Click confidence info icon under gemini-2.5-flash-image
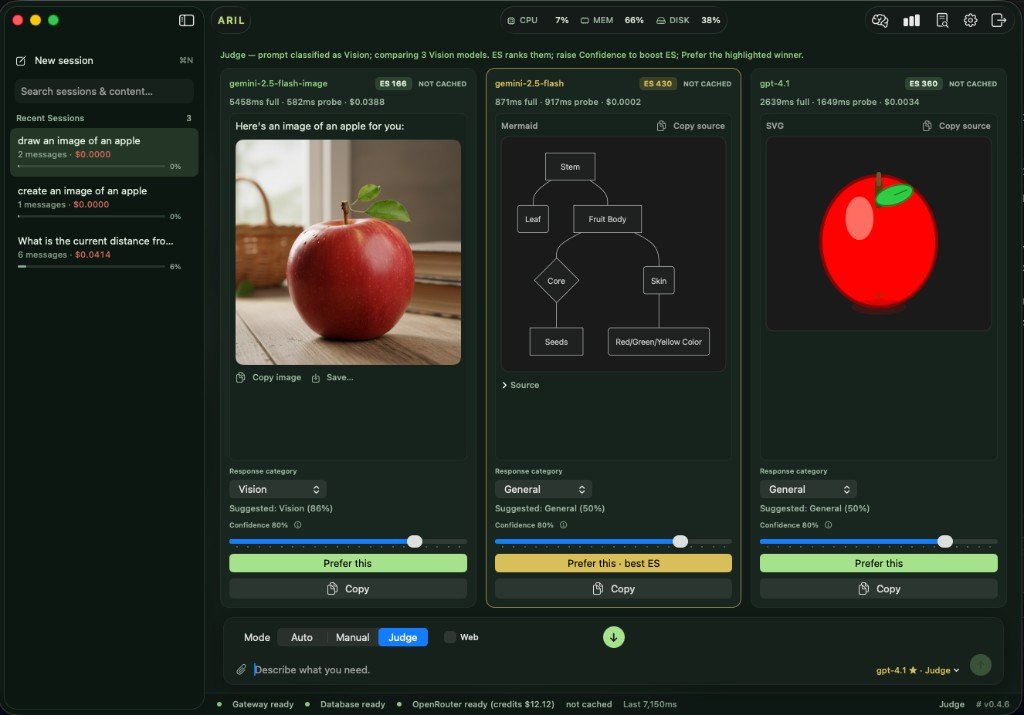1024x715 pixels. pos(298,525)
